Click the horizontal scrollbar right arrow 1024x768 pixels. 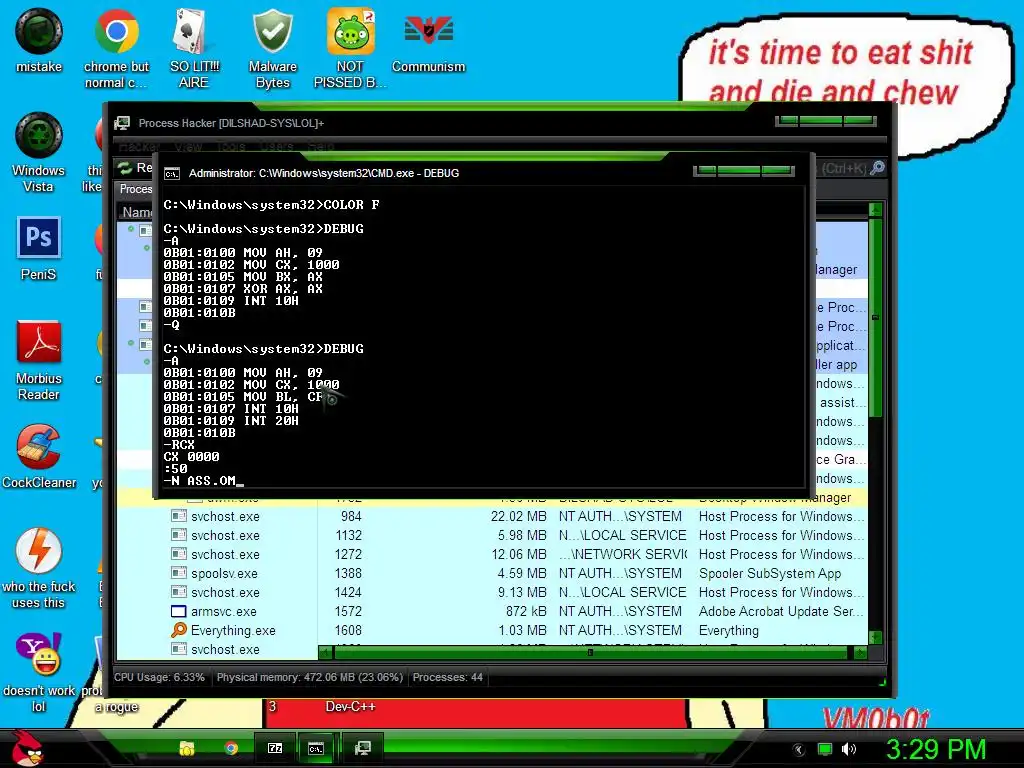click(861, 652)
